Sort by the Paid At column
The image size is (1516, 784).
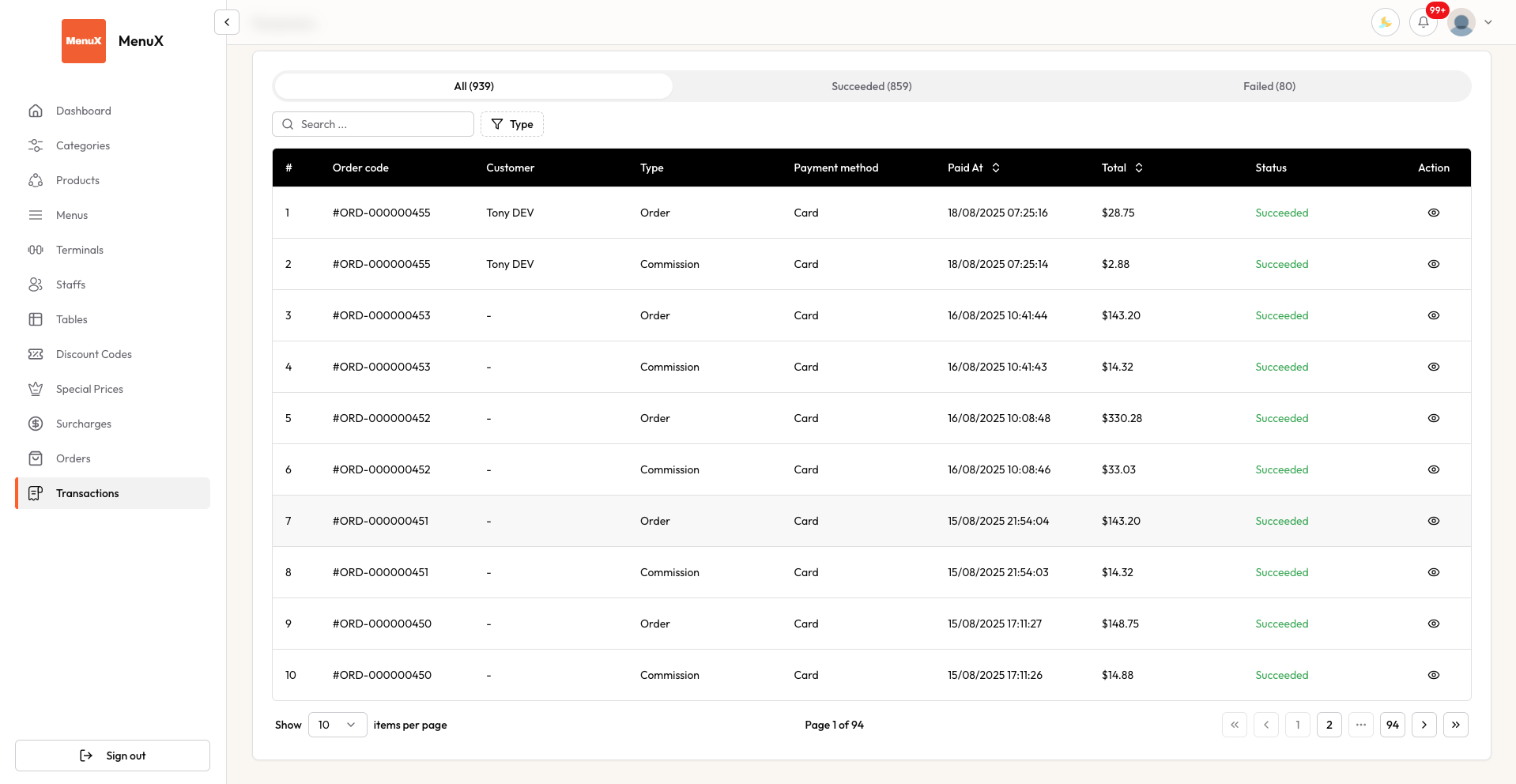click(974, 168)
